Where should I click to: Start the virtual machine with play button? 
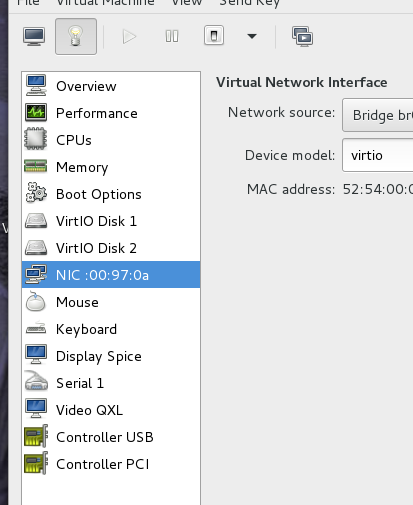tap(129, 36)
